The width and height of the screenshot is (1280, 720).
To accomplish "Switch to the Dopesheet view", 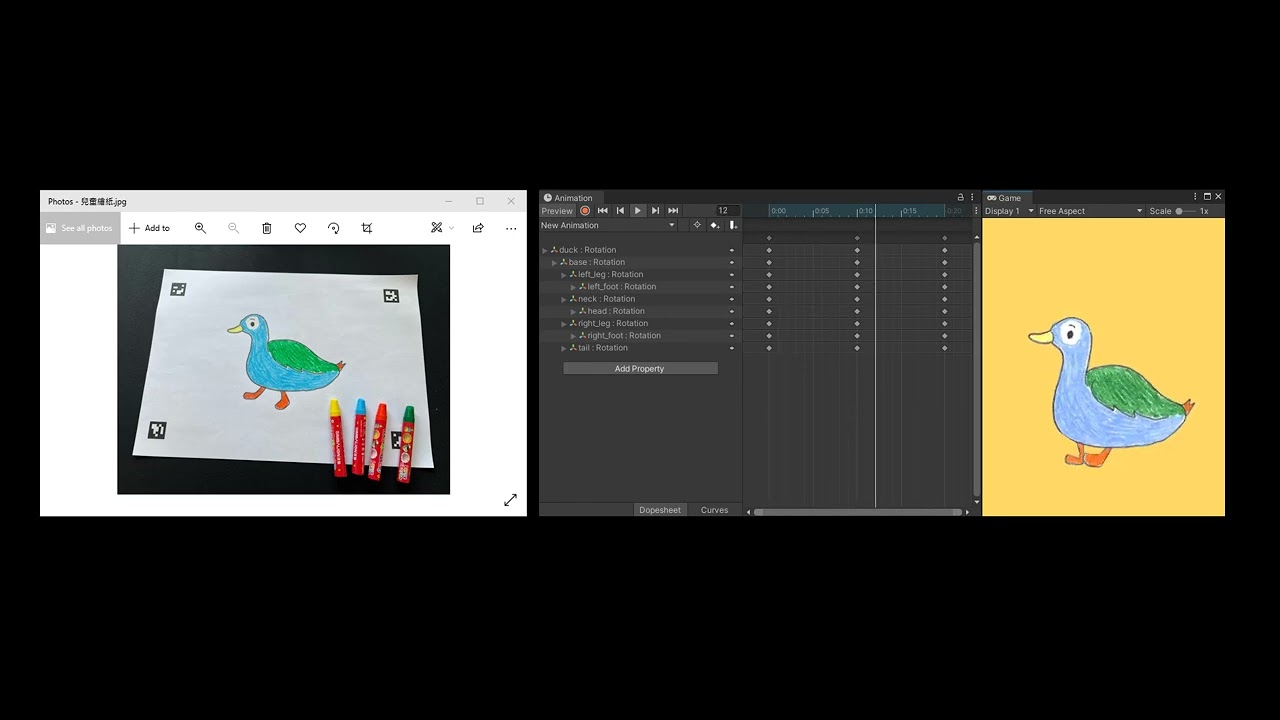I will 660,510.
